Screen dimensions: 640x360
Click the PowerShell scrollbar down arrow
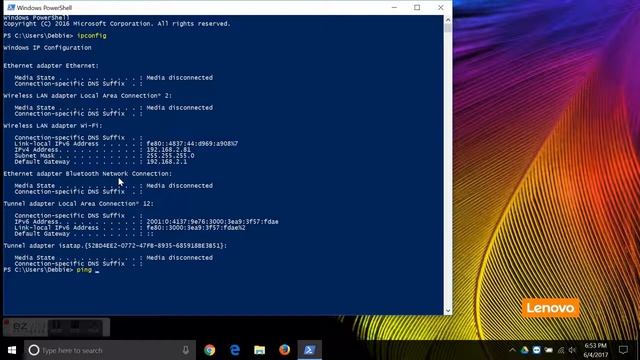(448, 311)
